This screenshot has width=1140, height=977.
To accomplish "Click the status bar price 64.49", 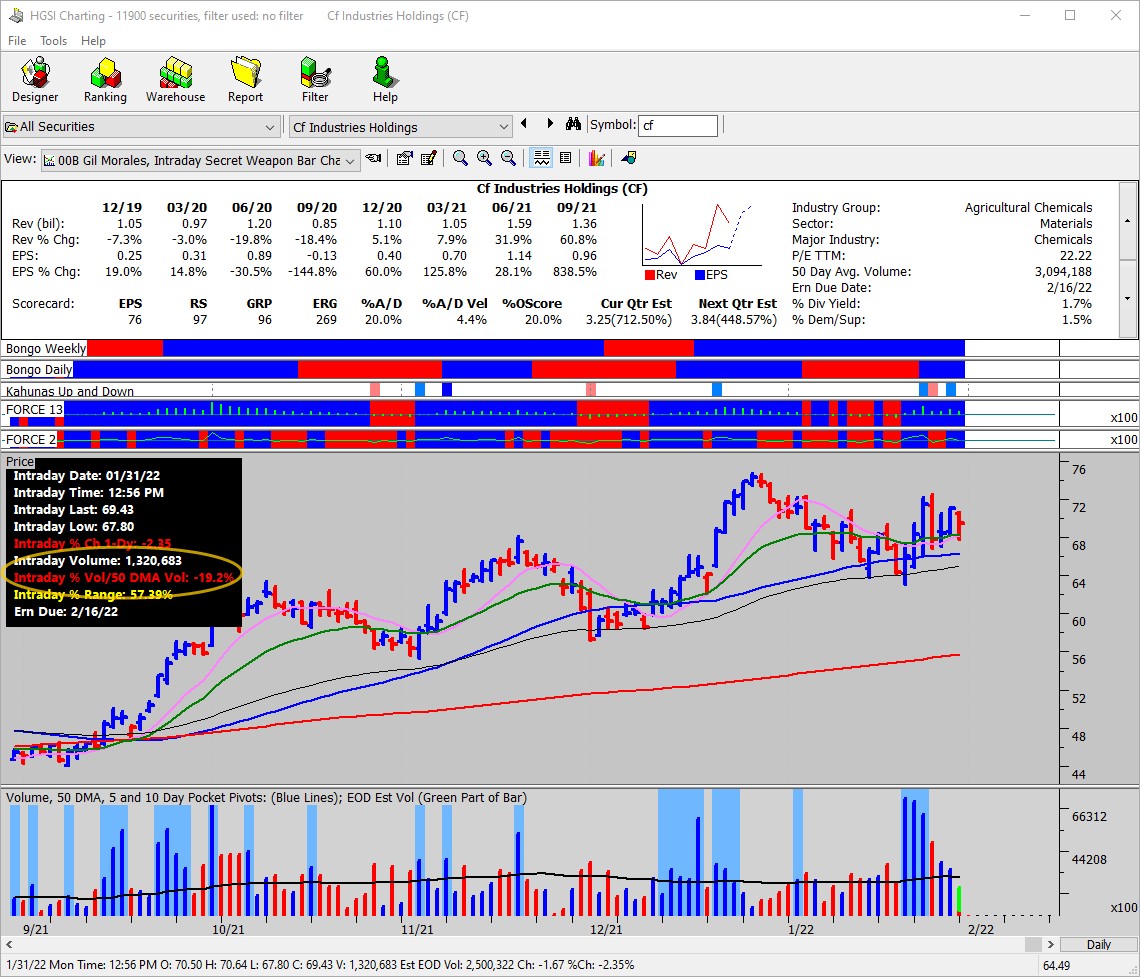I will click(x=1056, y=965).
